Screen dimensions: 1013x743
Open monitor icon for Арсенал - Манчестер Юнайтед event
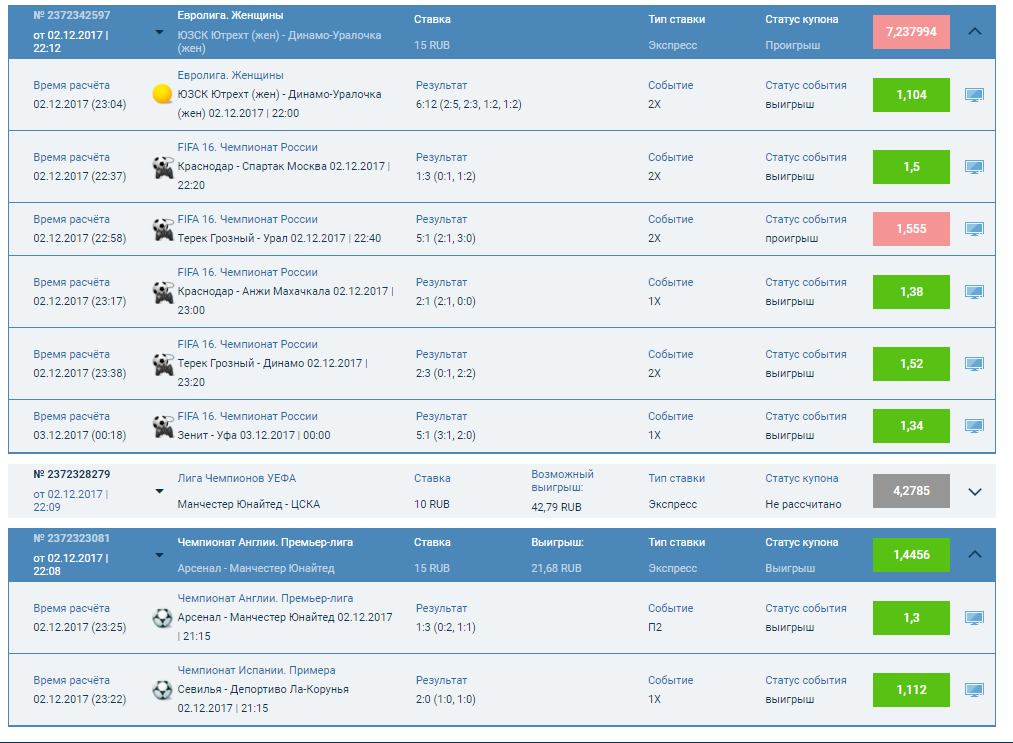click(x=973, y=618)
